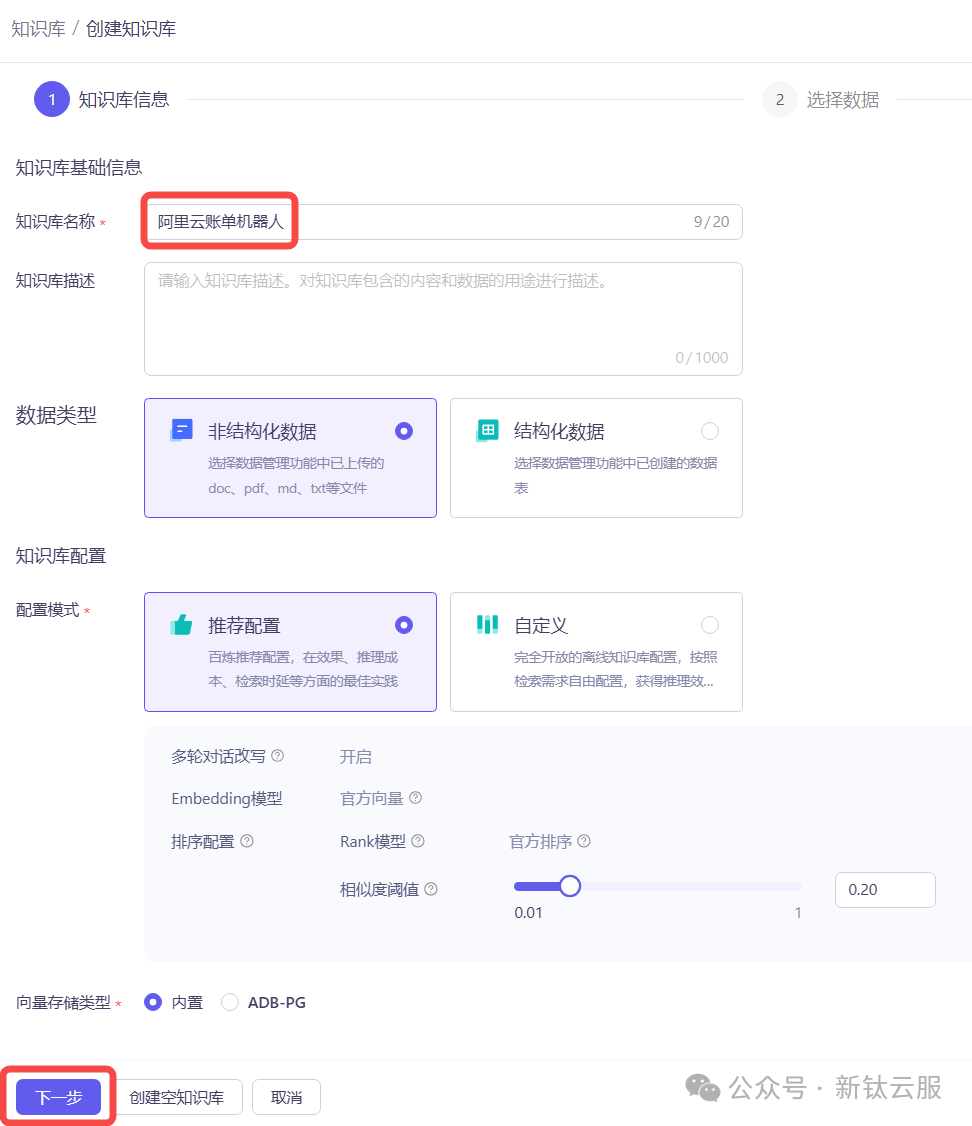Screen dimensions: 972x1126
Task: Click the 知识库配置 heading
Action: point(61,556)
